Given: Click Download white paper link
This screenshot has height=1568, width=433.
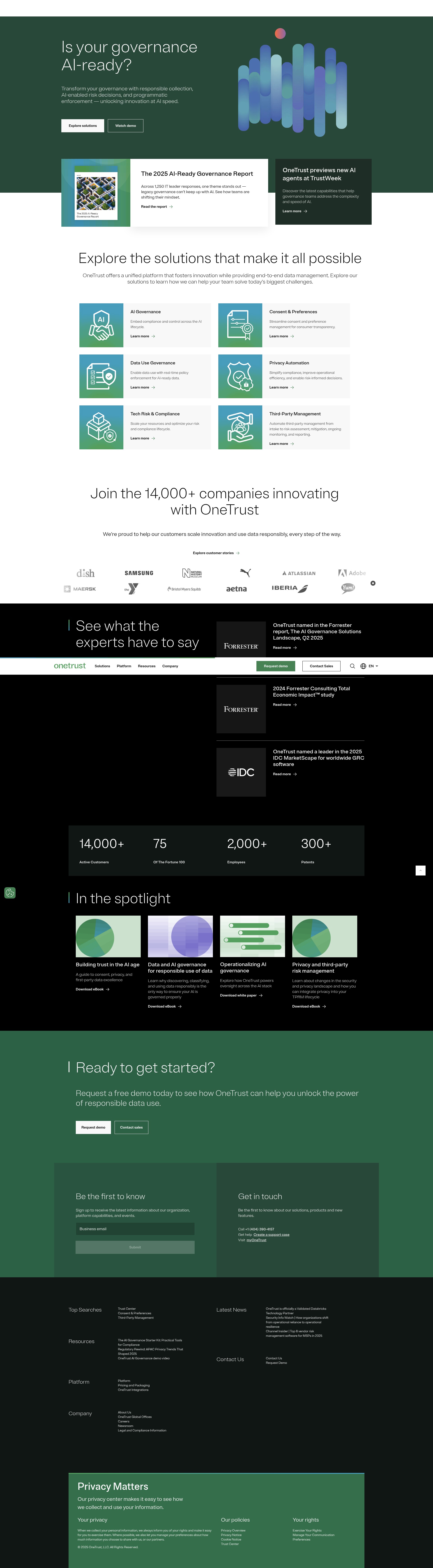Looking at the screenshot, I should 241,995.
